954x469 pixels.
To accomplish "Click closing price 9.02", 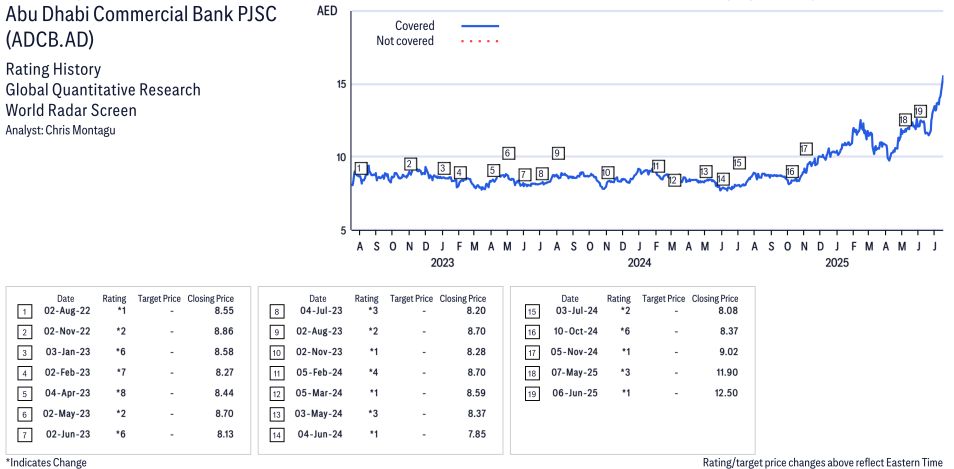I will tap(728, 352).
